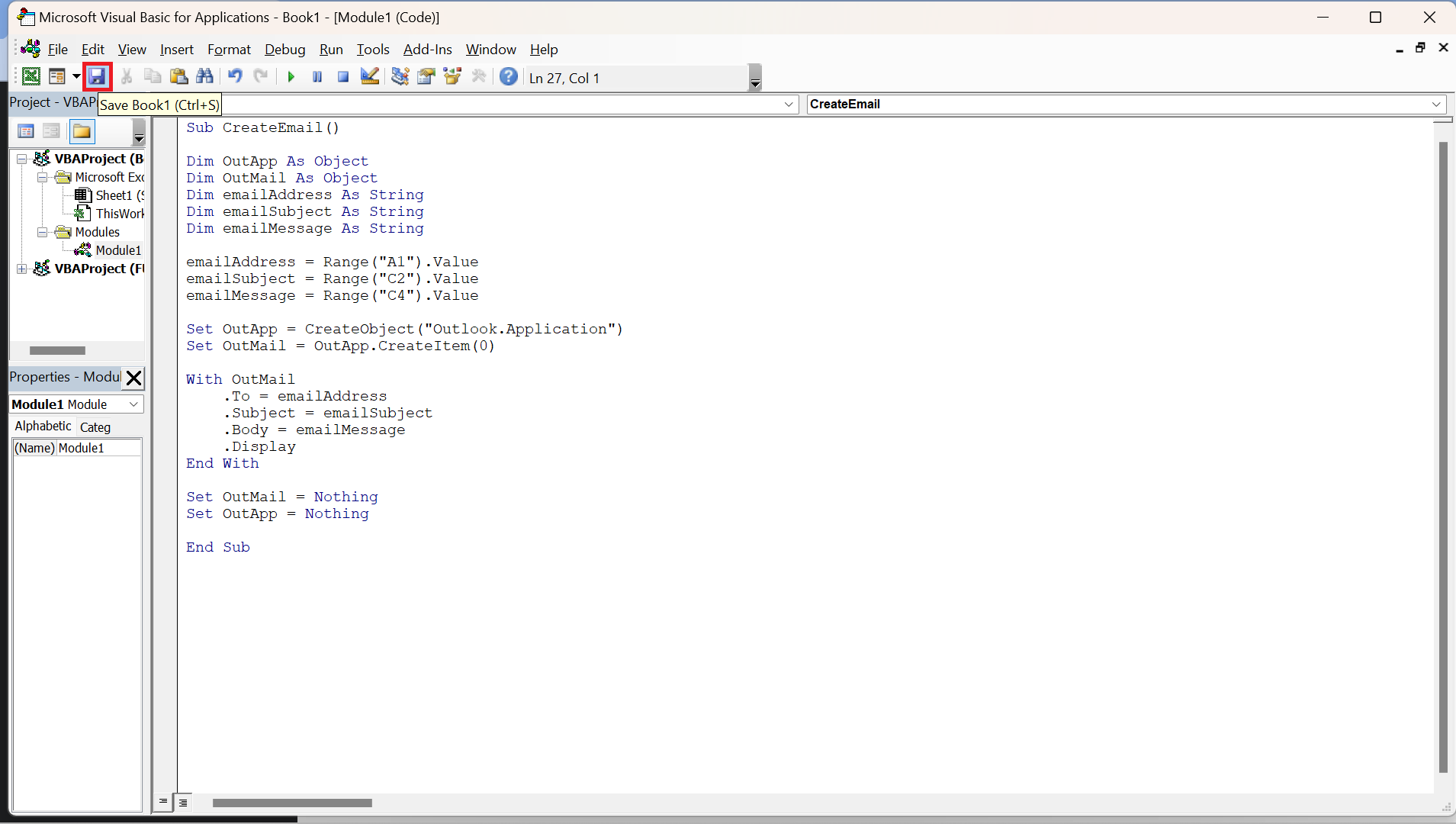Image resolution: width=1456 pixels, height=824 pixels.
Task: Toggle Design Mode icon
Action: (369, 76)
